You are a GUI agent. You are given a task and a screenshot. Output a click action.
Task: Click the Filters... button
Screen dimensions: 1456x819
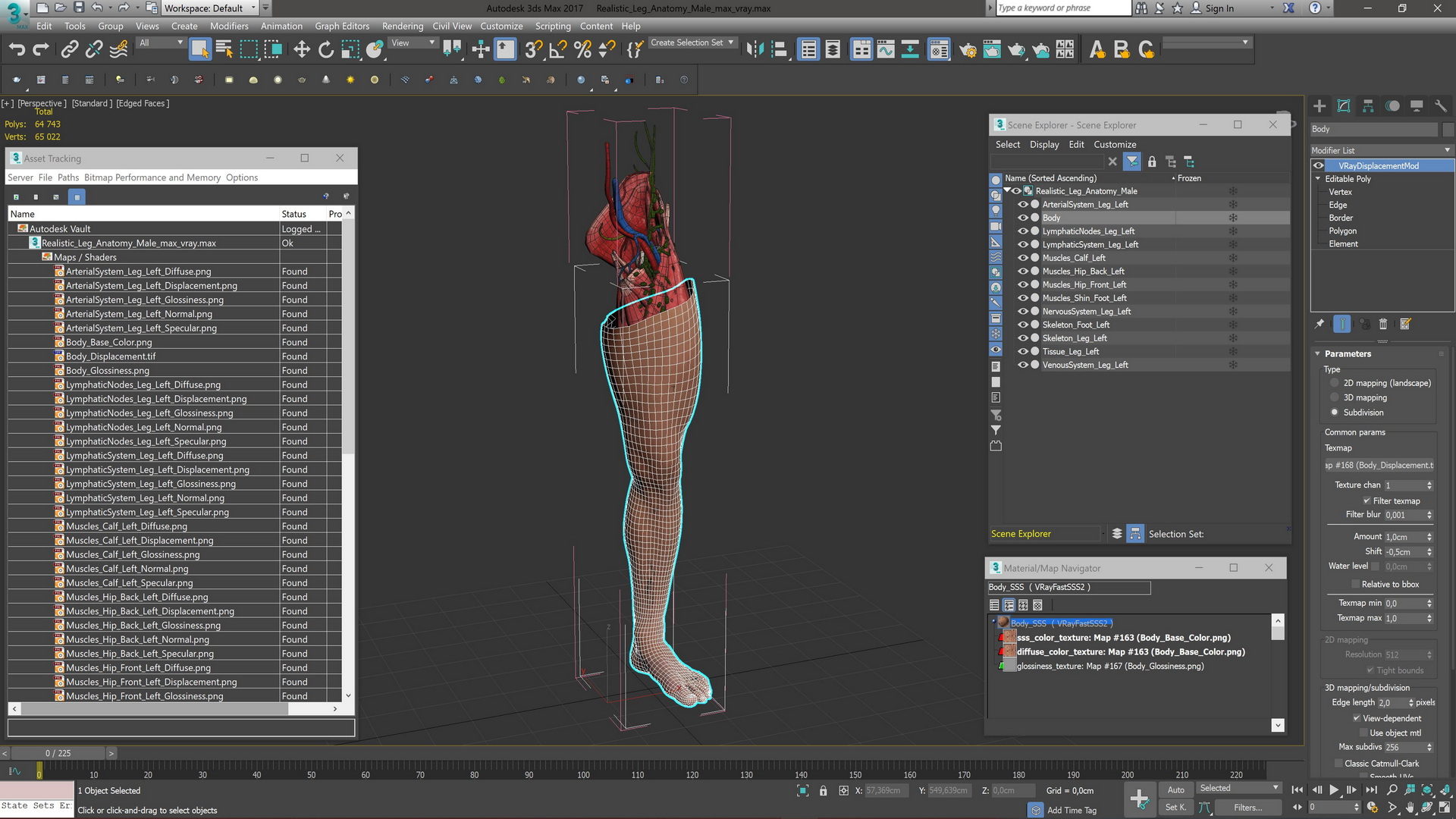(1248, 808)
